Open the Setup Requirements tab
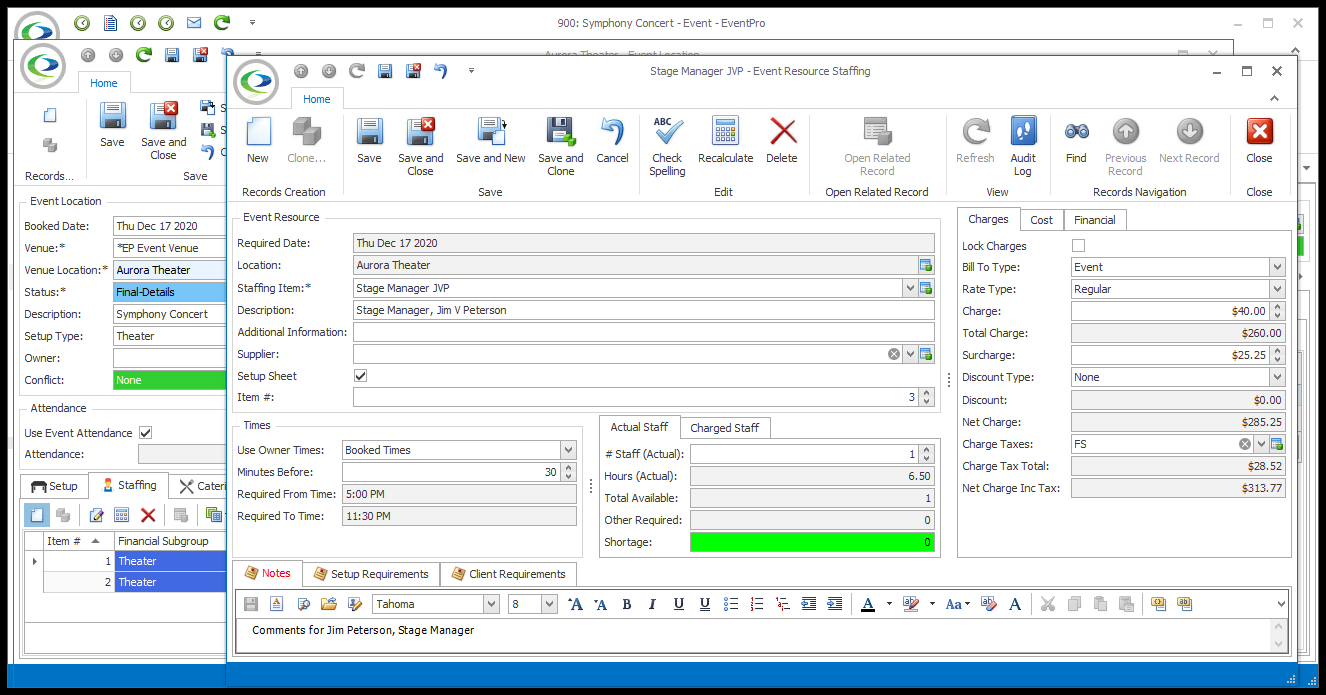 [x=371, y=574]
